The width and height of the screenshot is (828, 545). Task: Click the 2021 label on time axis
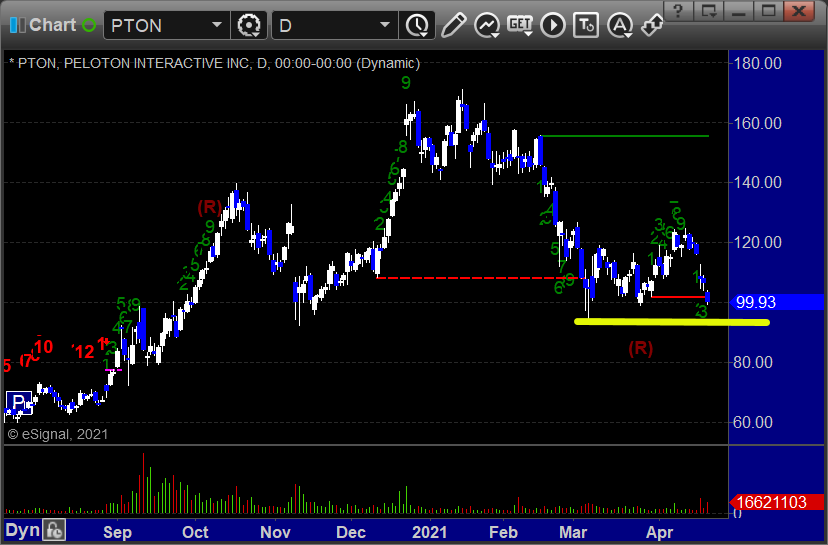(429, 532)
